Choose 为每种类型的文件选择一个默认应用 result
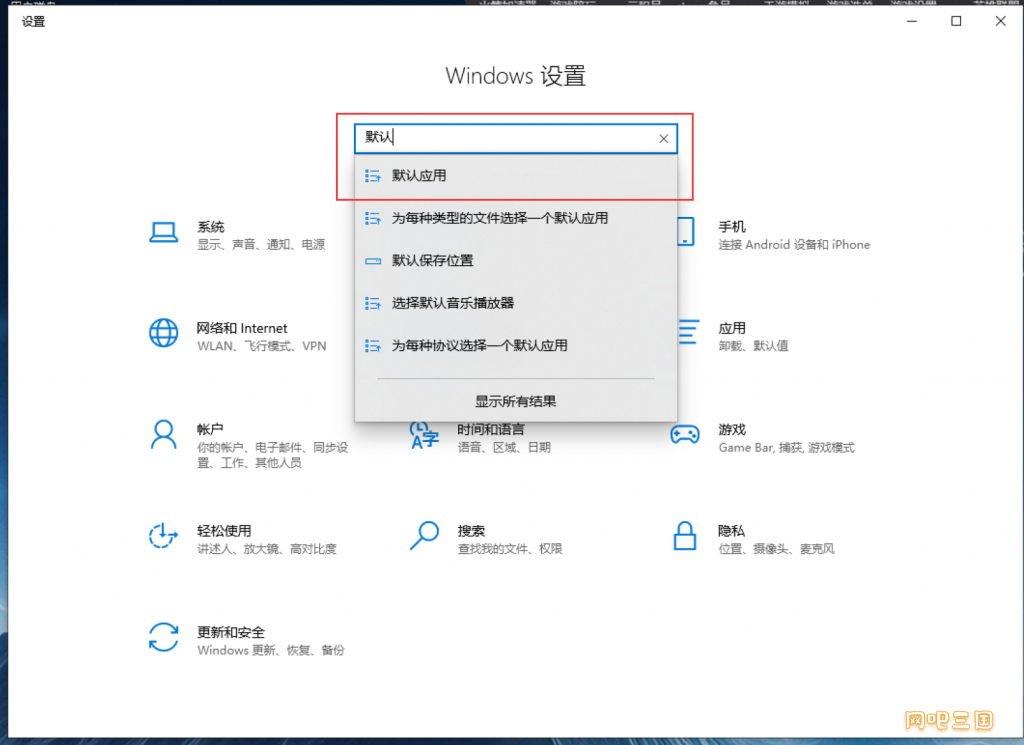1024x745 pixels. 516,218
